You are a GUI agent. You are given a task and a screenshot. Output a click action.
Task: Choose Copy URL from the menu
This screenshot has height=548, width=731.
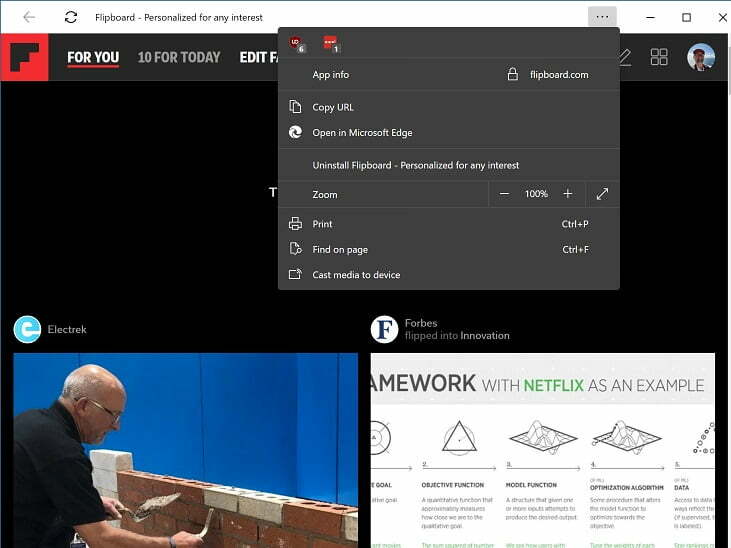pyautogui.click(x=448, y=107)
